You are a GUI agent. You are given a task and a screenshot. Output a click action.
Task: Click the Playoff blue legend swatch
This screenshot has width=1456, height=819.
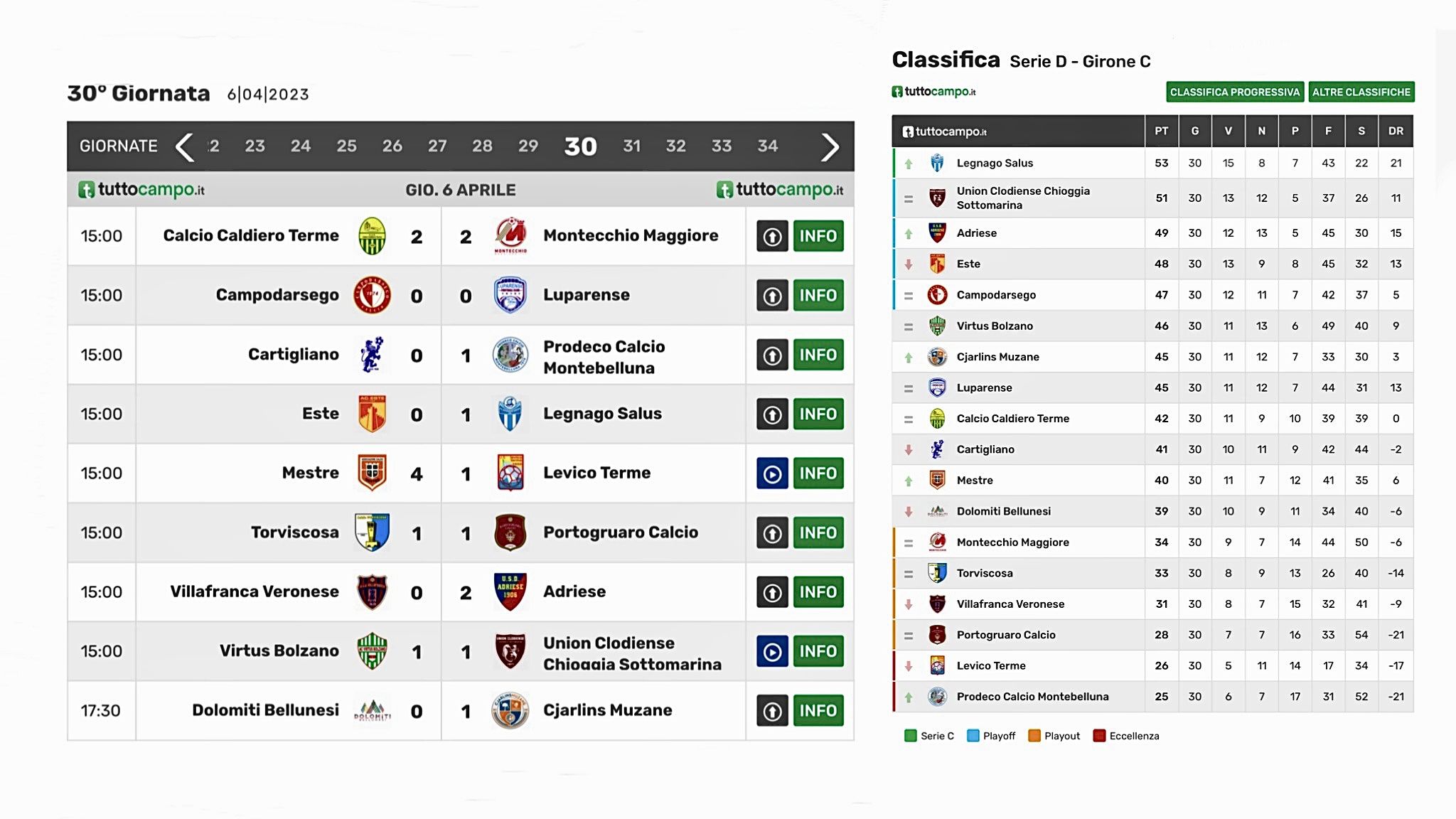973,736
